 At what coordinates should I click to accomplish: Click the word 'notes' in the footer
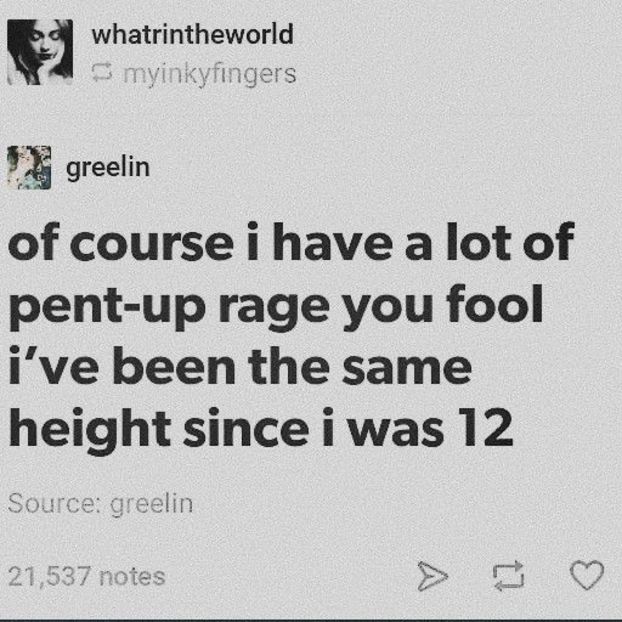[x=132, y=577]
